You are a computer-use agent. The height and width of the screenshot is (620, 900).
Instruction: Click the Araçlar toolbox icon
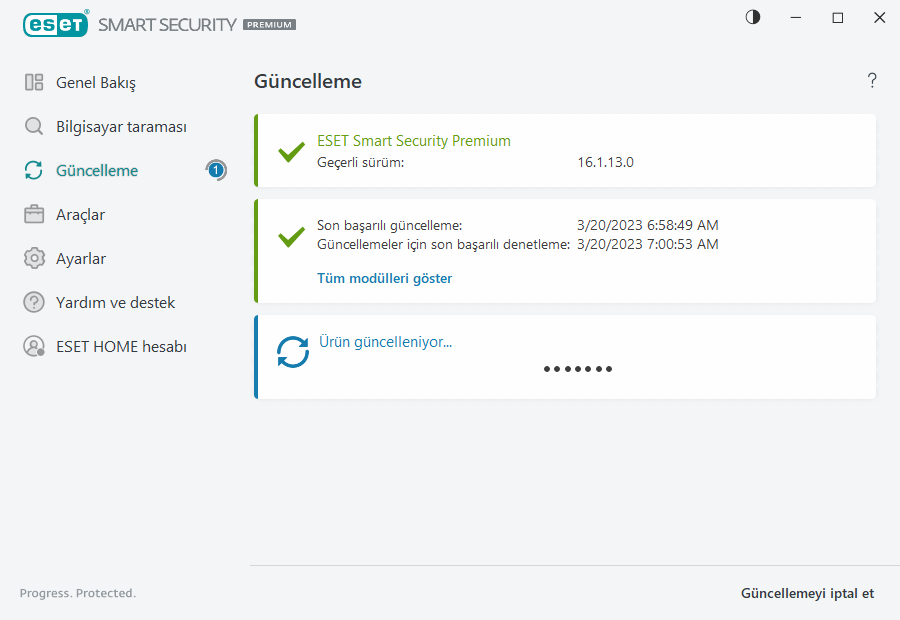(34, 215)
